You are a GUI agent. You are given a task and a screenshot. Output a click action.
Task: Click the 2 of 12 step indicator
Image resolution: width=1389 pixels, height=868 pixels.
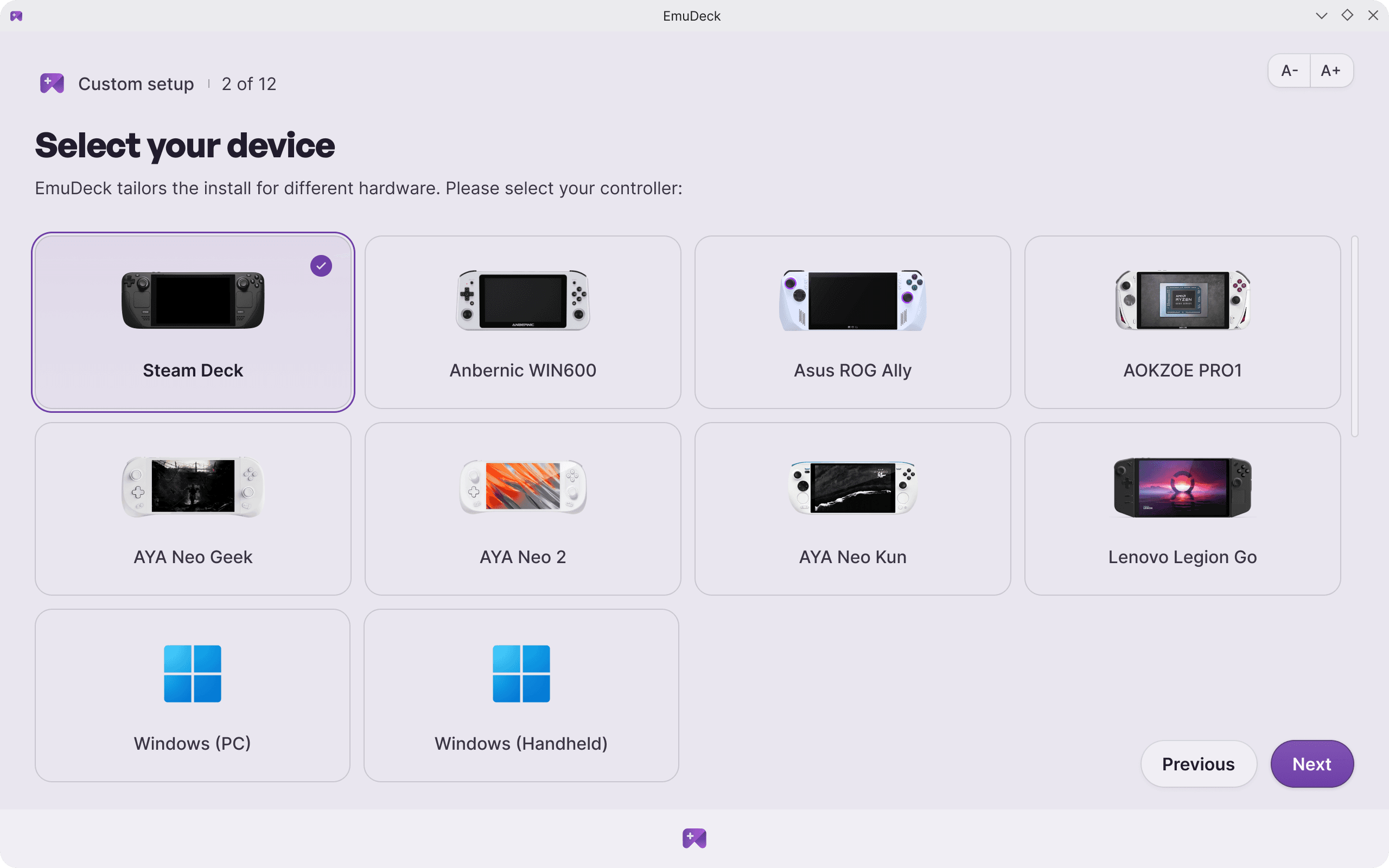coord(249,84)
